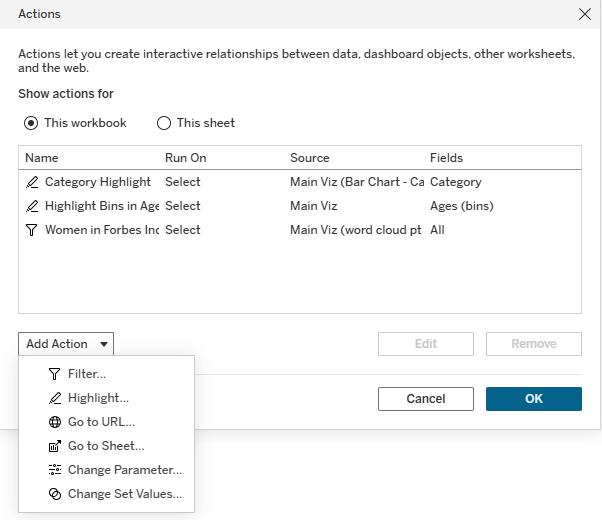The width and height of the screenshot is (602, 520).
Task: Click the Source column header
Action: [309, 158]
